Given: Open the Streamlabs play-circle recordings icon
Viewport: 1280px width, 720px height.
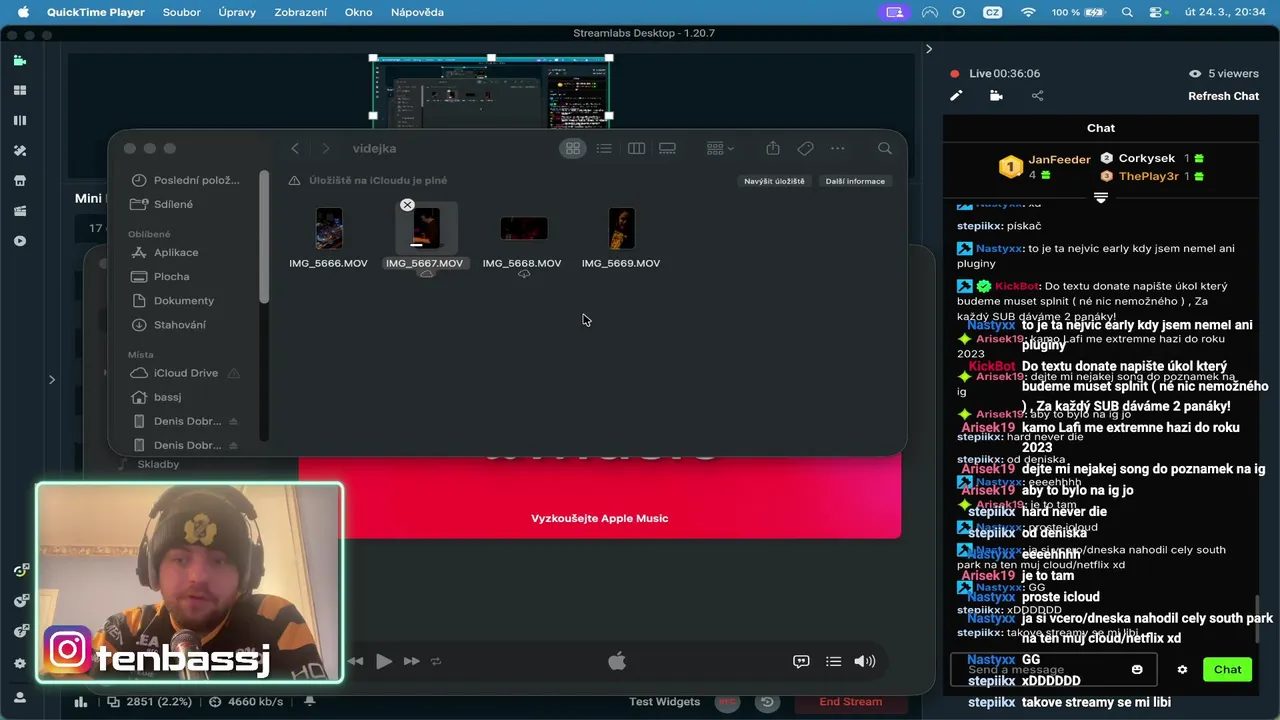Looking at the screenshot, I should coord(19,241).
